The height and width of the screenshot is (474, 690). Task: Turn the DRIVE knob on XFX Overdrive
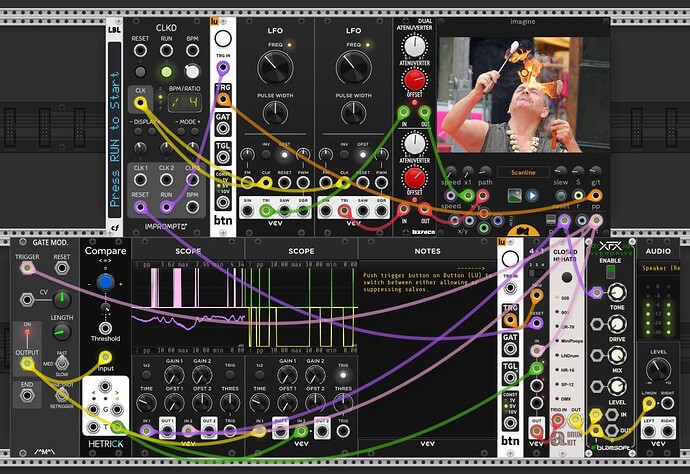(617, 324)
